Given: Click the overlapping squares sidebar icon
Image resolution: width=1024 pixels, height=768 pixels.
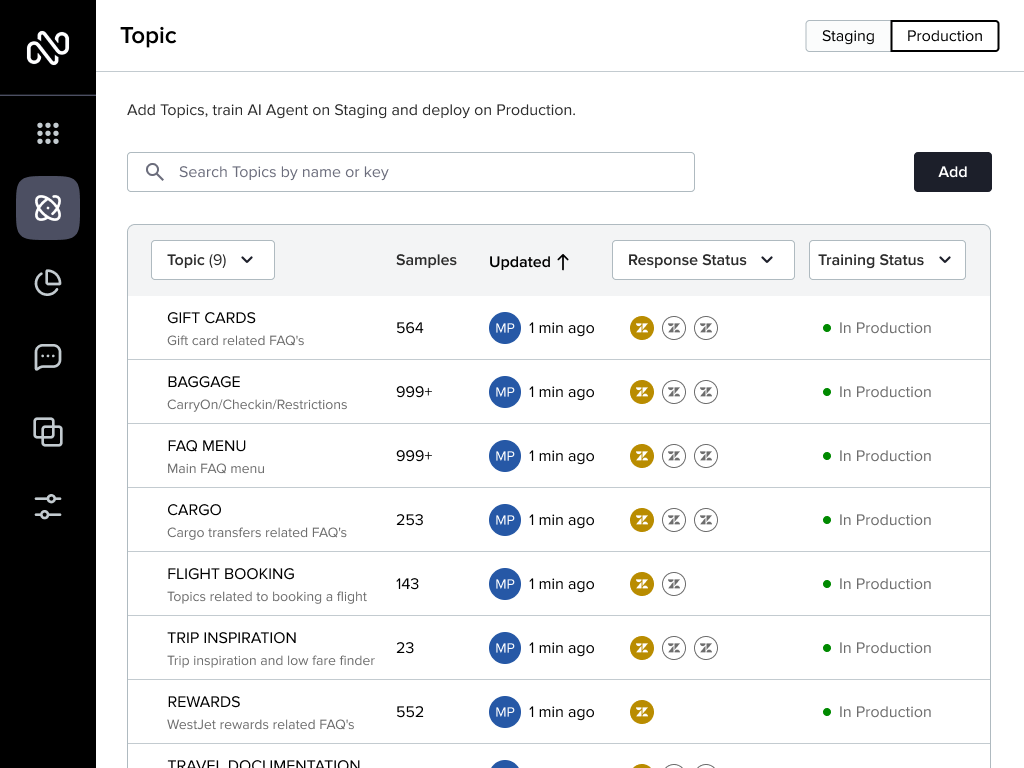Looking at the screenshot, I should click(x=48, y=432).
